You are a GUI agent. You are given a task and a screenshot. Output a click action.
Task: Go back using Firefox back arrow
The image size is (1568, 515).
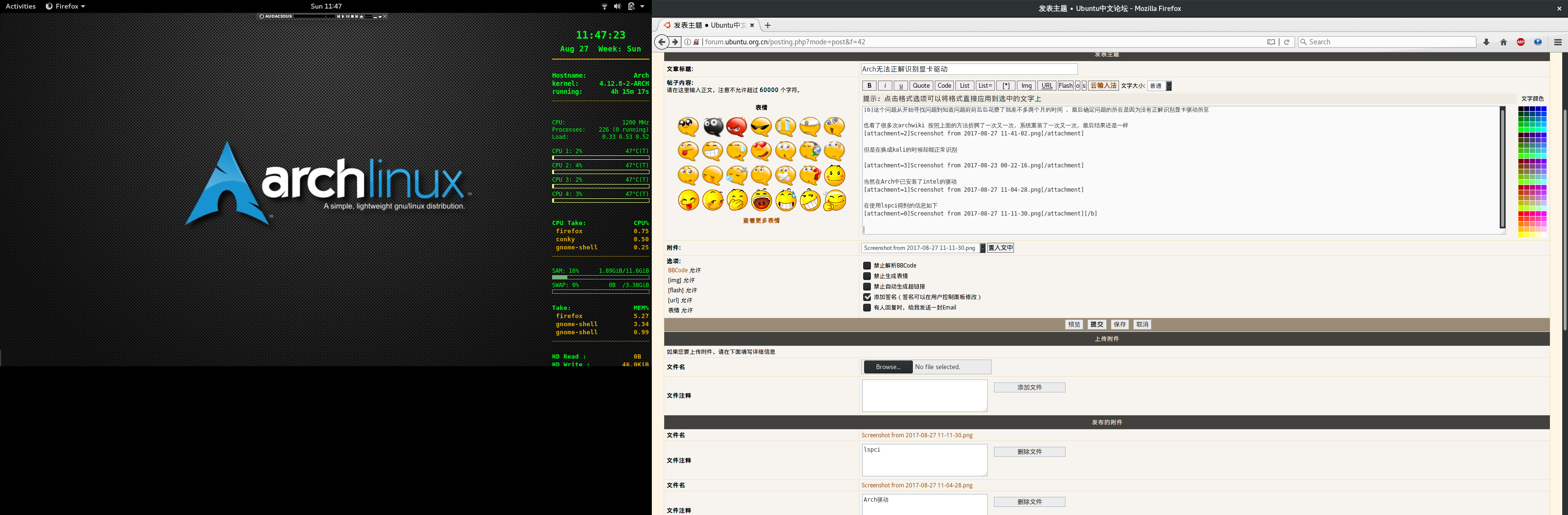(662, 42)
